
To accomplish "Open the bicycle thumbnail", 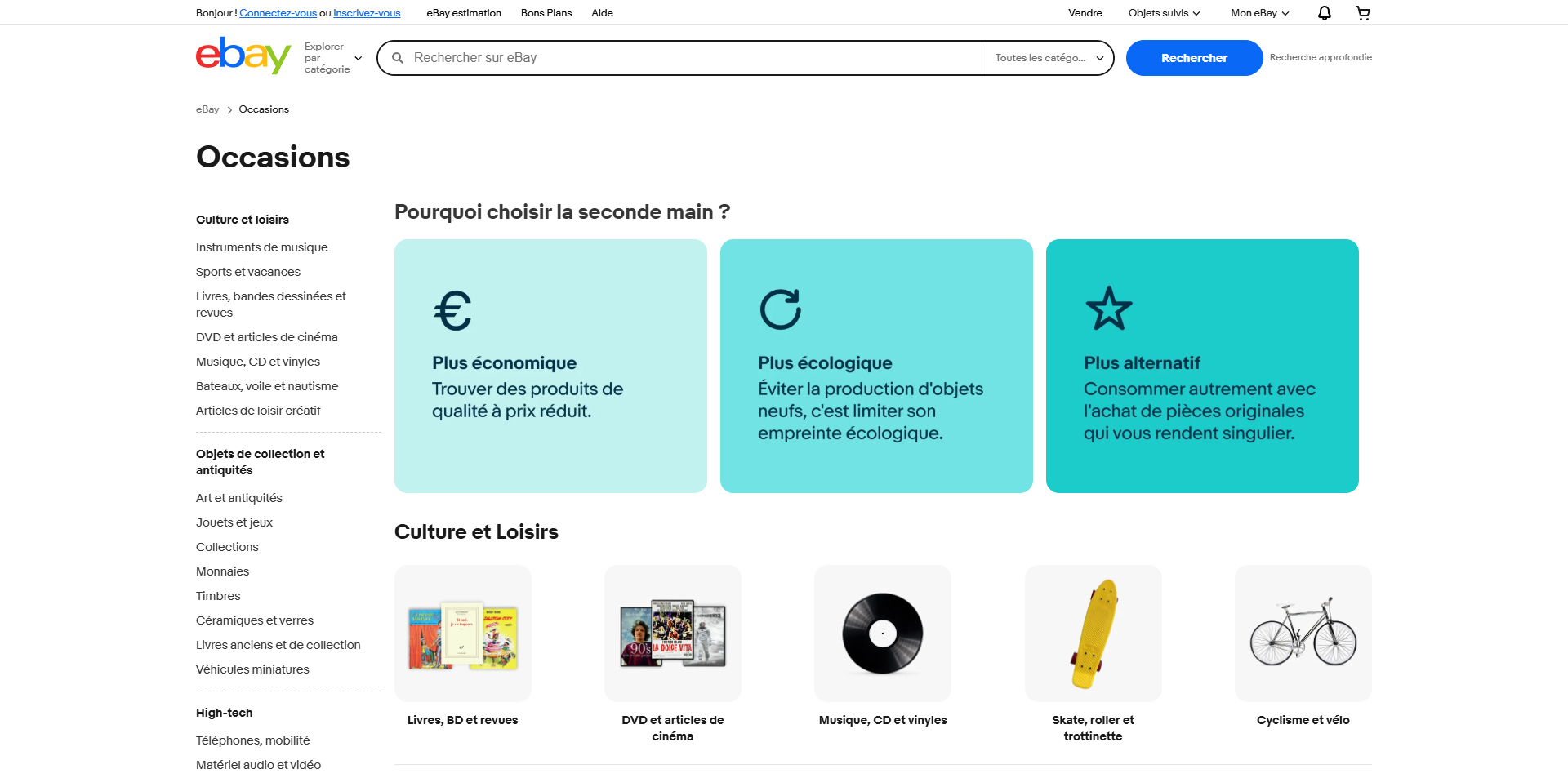I will [1303, 634].
